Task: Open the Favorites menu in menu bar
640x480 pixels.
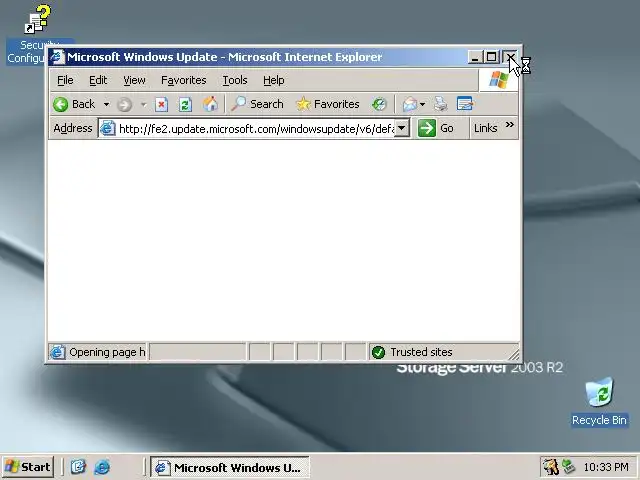Action: pyautogui.click(x=184, y=80)
